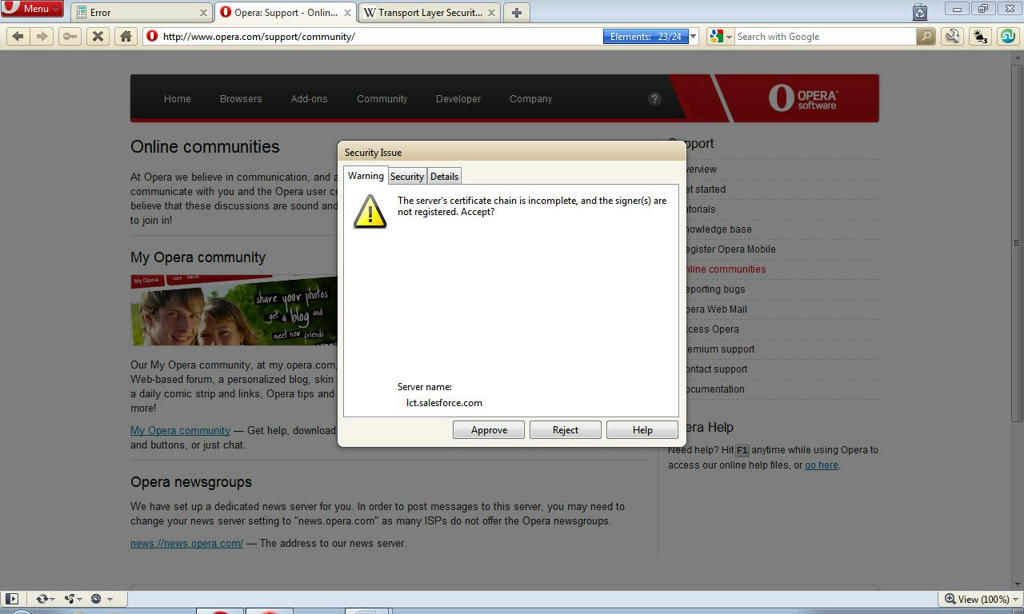Open the Contact support sidebar link
Viewport: 1024px width, 614px height.
[x=715, y=369]
